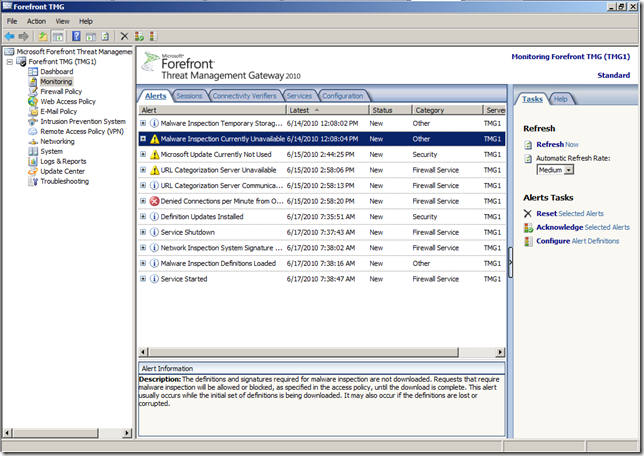
Task: Click the Acknowledge Selected Alerts icon
Action: click(x=528, y=228)
